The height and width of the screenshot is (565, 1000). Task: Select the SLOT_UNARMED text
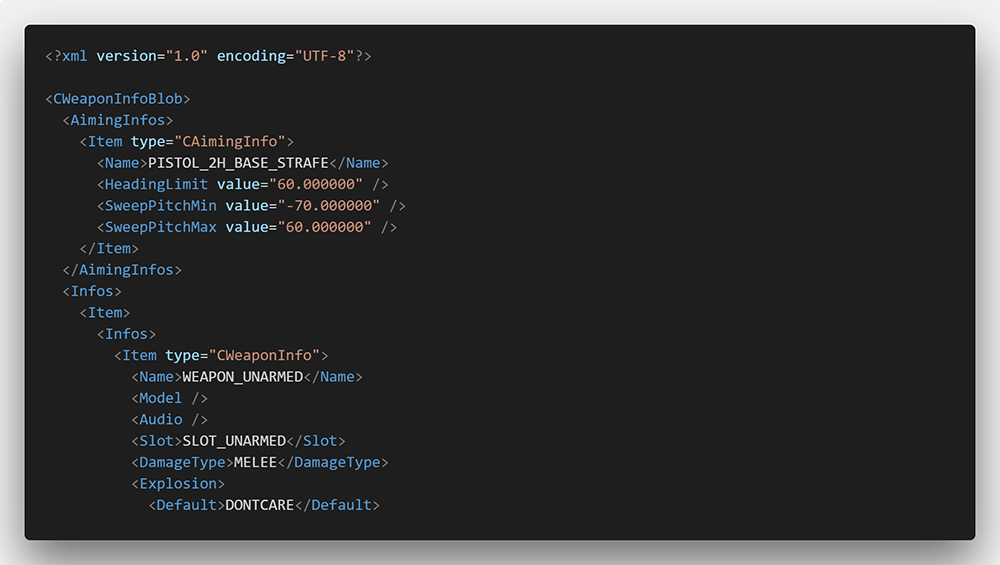coord(234,441)
